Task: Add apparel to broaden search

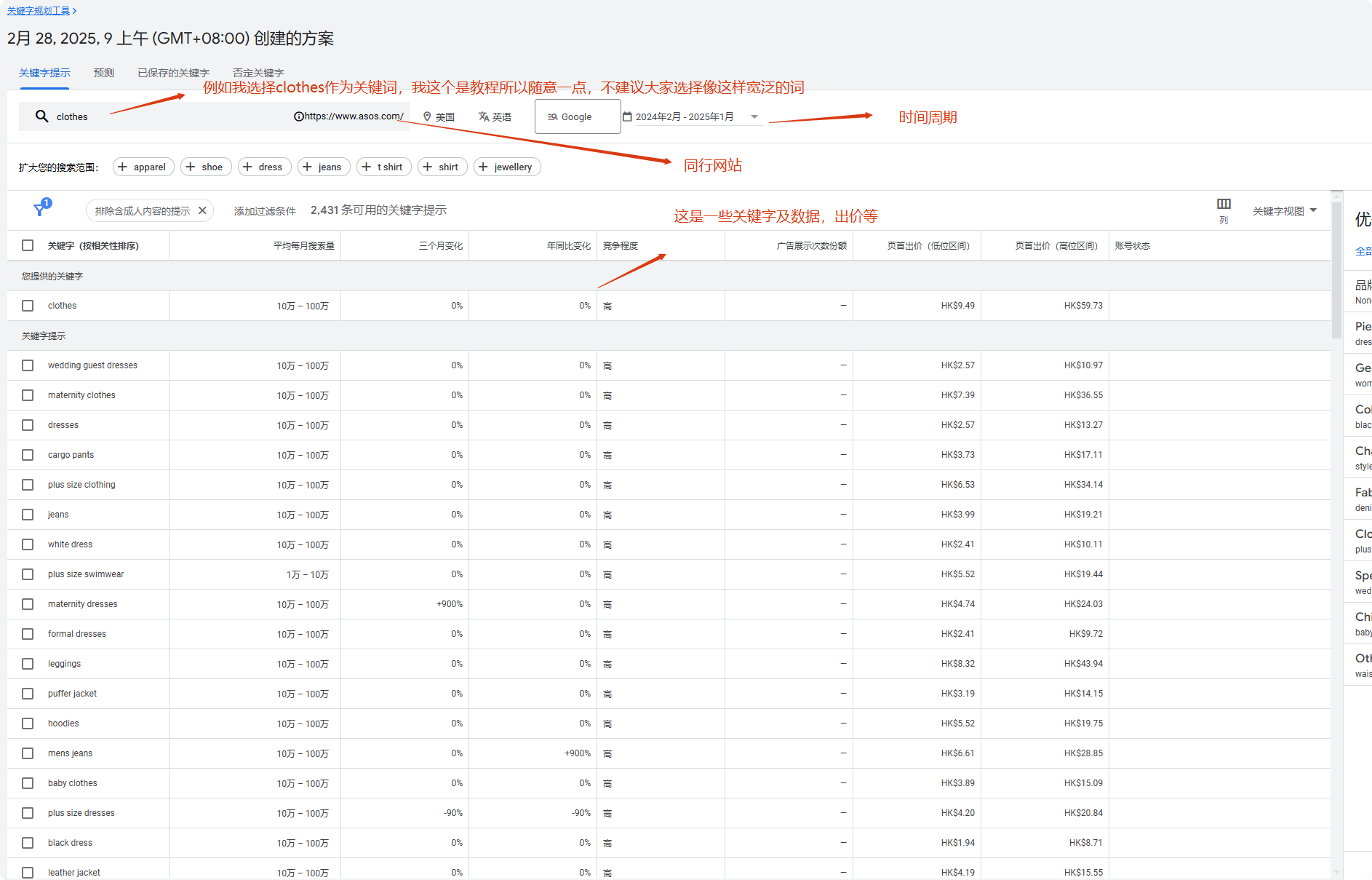Action: (x=143, y=167)
